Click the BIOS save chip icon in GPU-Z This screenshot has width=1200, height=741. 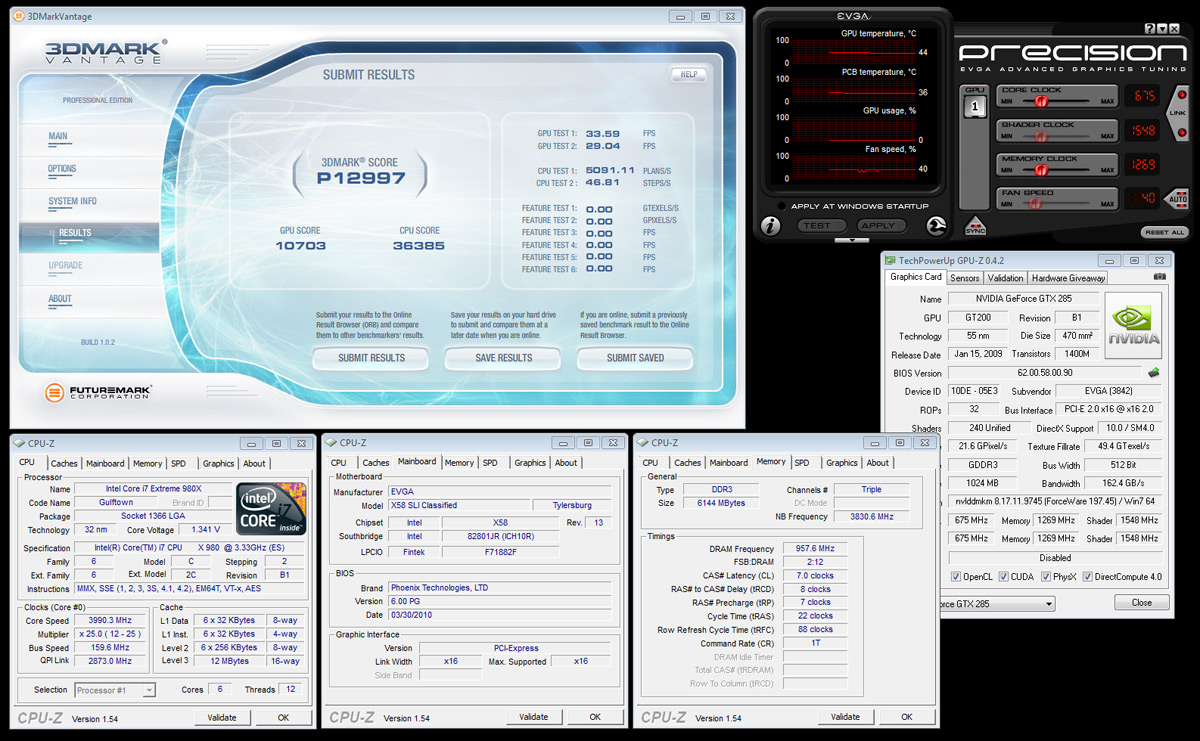click(1154, 373)
